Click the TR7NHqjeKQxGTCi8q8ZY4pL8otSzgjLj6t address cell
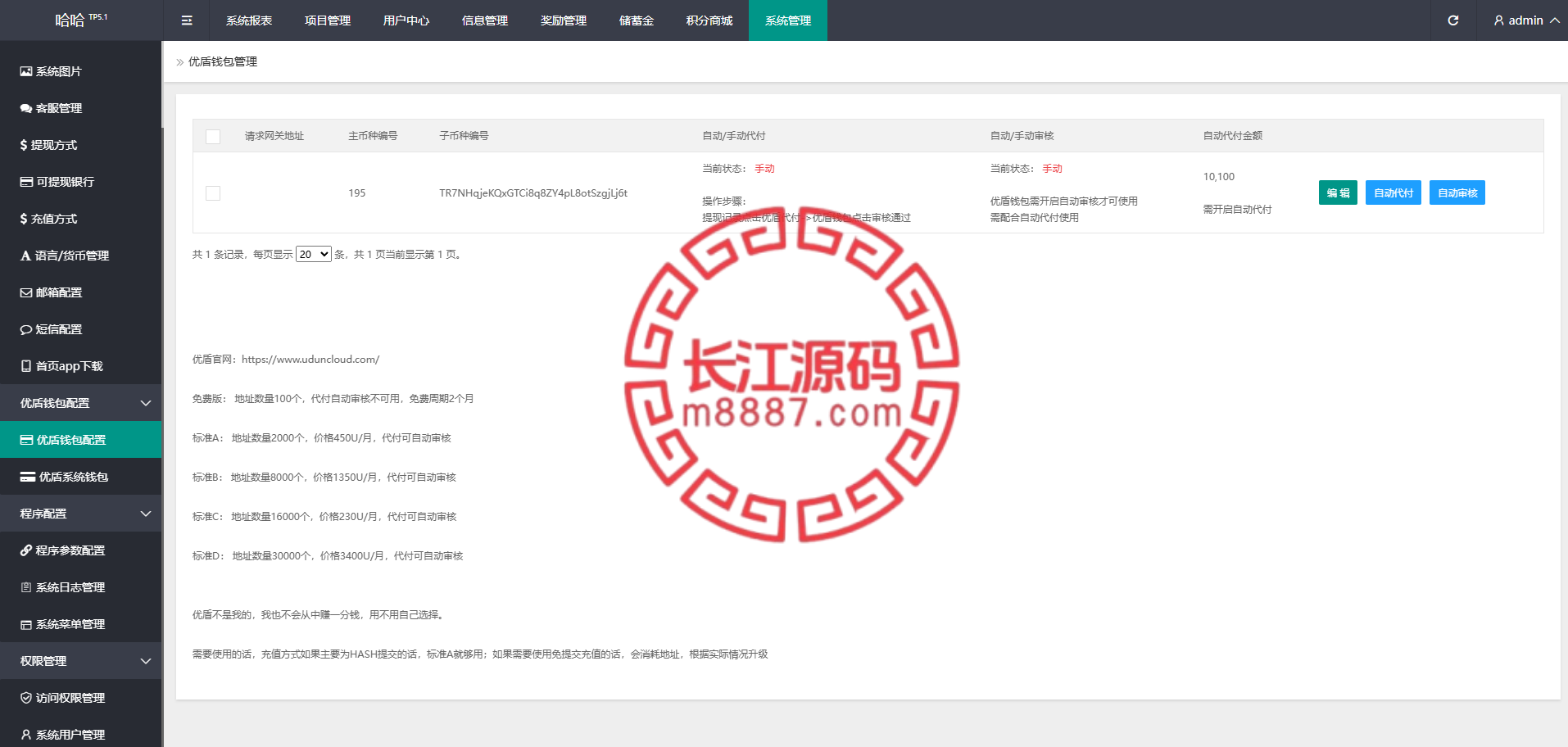 click(533, 193)
